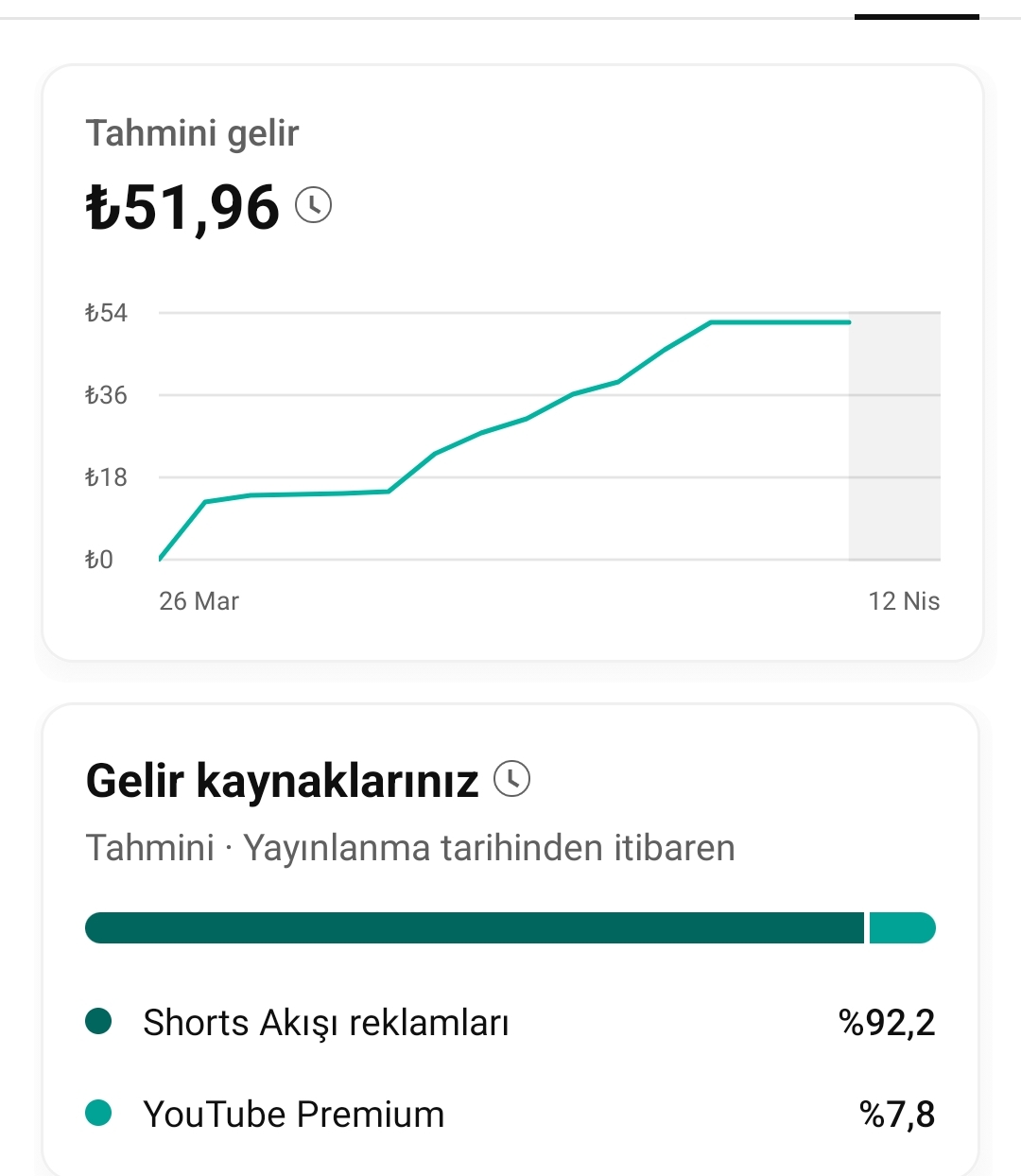Select the dark green Shorts Akışı legend dot

pos(98,1022)
